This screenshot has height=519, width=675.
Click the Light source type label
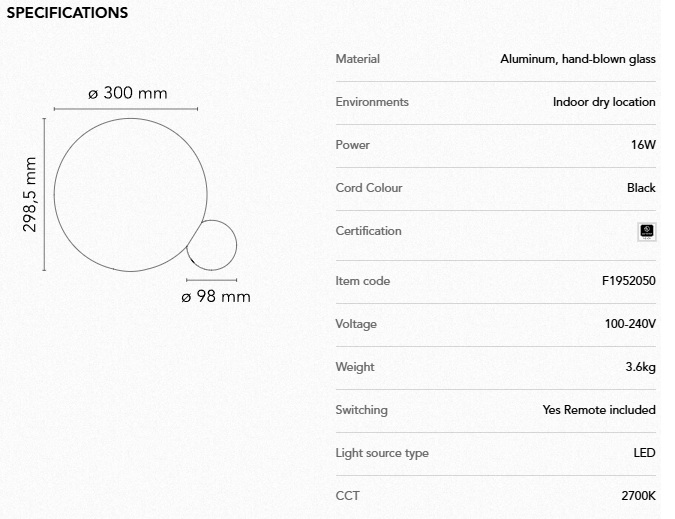coord(382,453)
